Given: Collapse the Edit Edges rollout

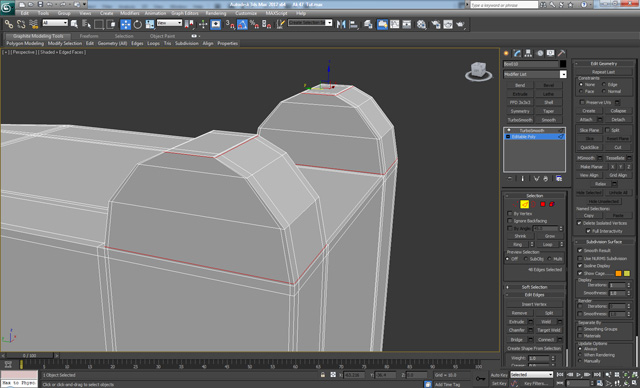Looking at the screenshot, I should click(x=534, y=295).
